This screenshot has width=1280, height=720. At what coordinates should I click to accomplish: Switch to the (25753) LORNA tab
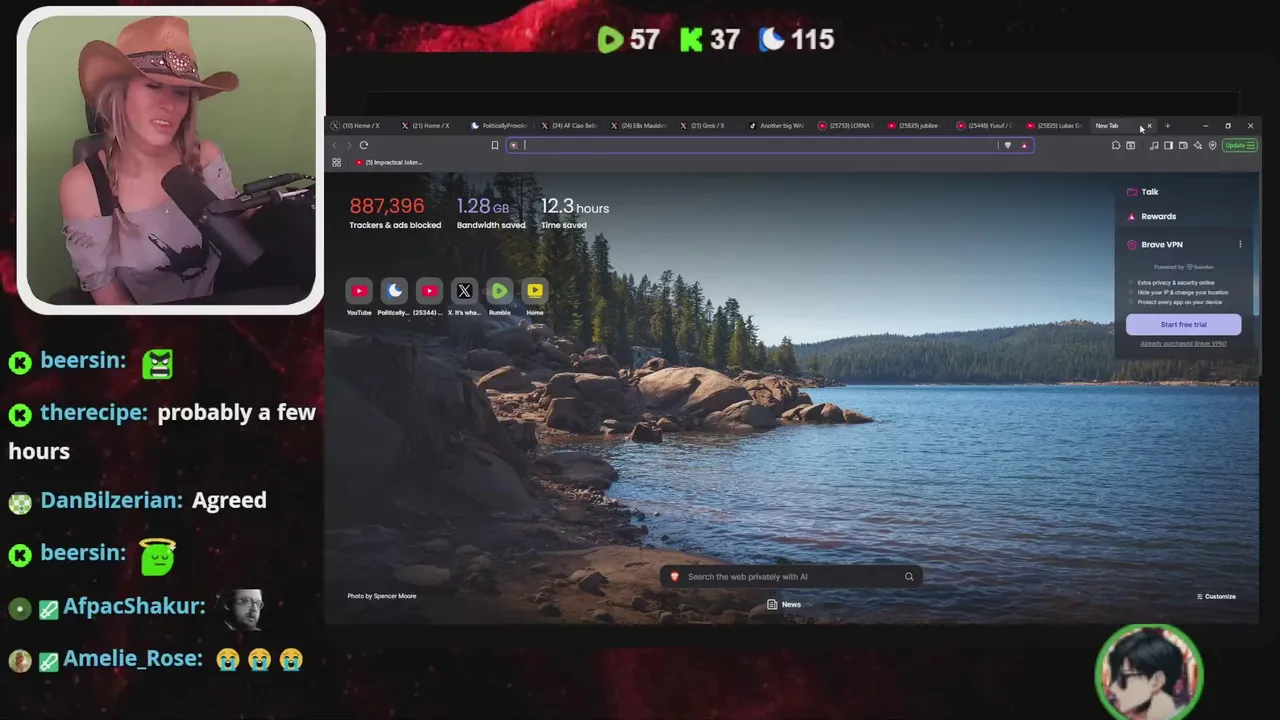844,126
